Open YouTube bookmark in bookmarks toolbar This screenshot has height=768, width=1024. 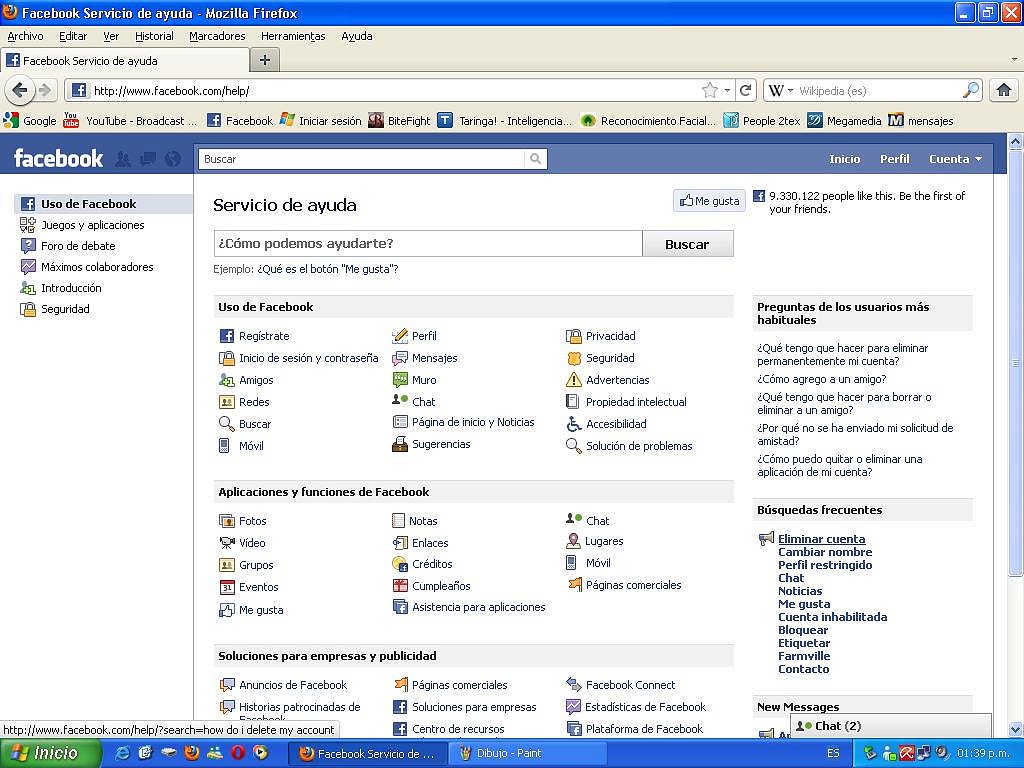coord(129,120)
